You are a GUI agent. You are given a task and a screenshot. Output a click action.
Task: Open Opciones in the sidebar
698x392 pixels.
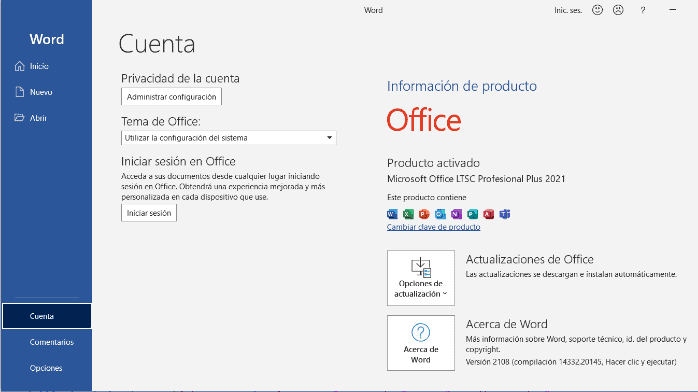point(46,368)
